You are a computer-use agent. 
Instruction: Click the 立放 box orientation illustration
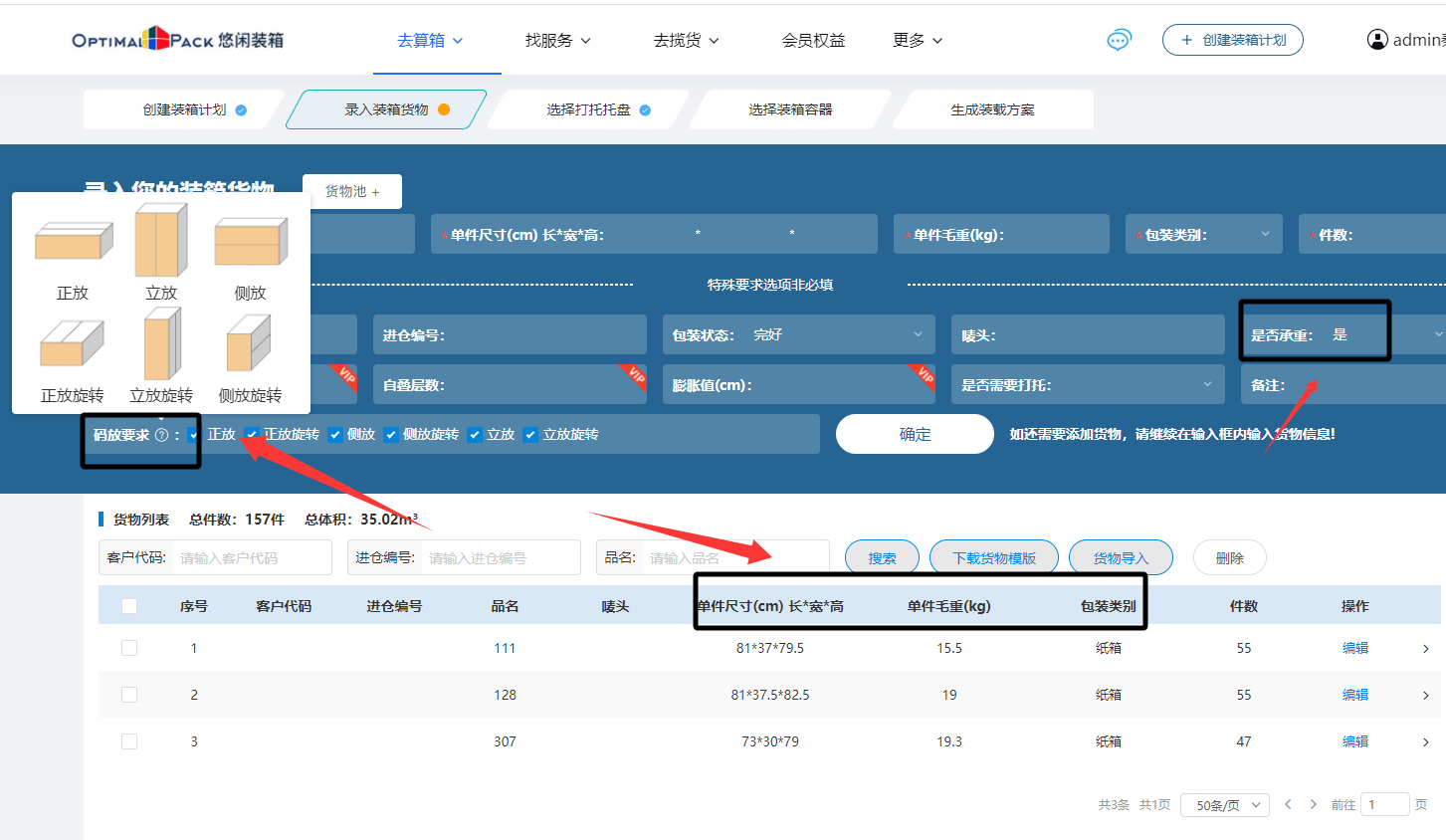161,240
